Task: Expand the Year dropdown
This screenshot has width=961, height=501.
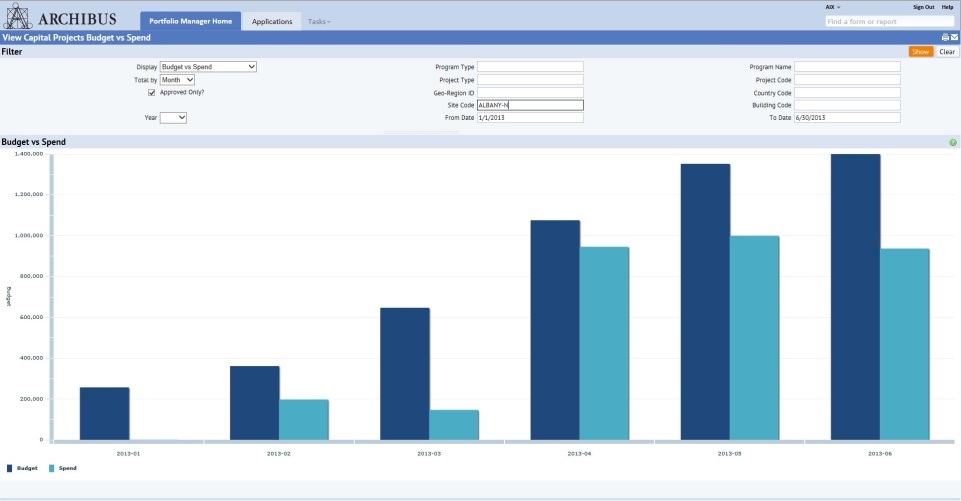Action: coord(173,118)
